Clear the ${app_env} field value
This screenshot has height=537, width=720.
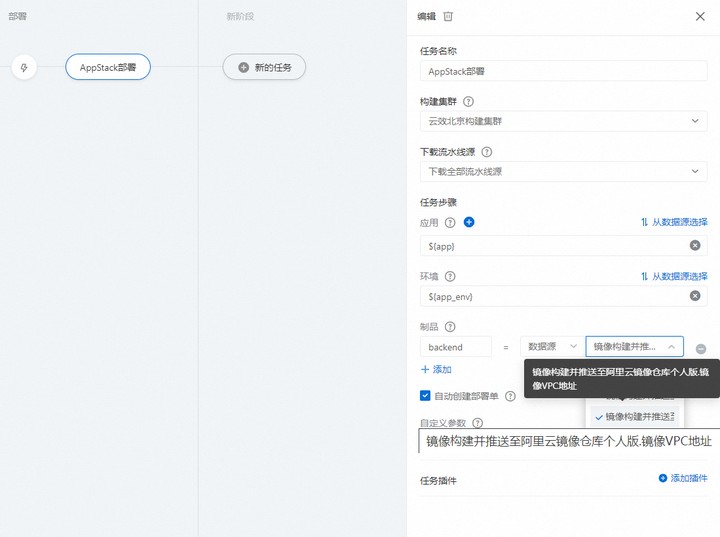click(x=695, y=296)
